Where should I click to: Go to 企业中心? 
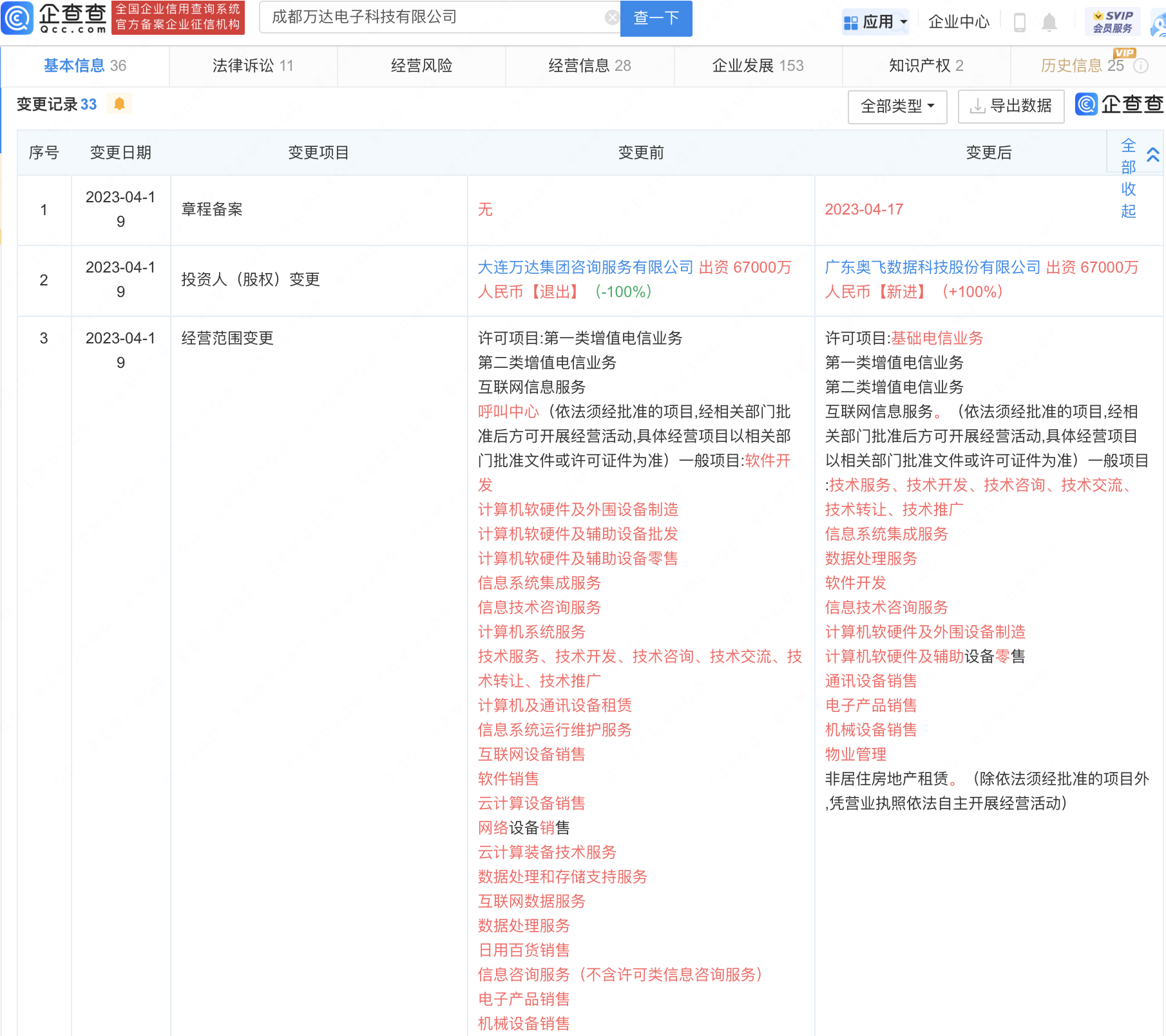click(959, 22)
